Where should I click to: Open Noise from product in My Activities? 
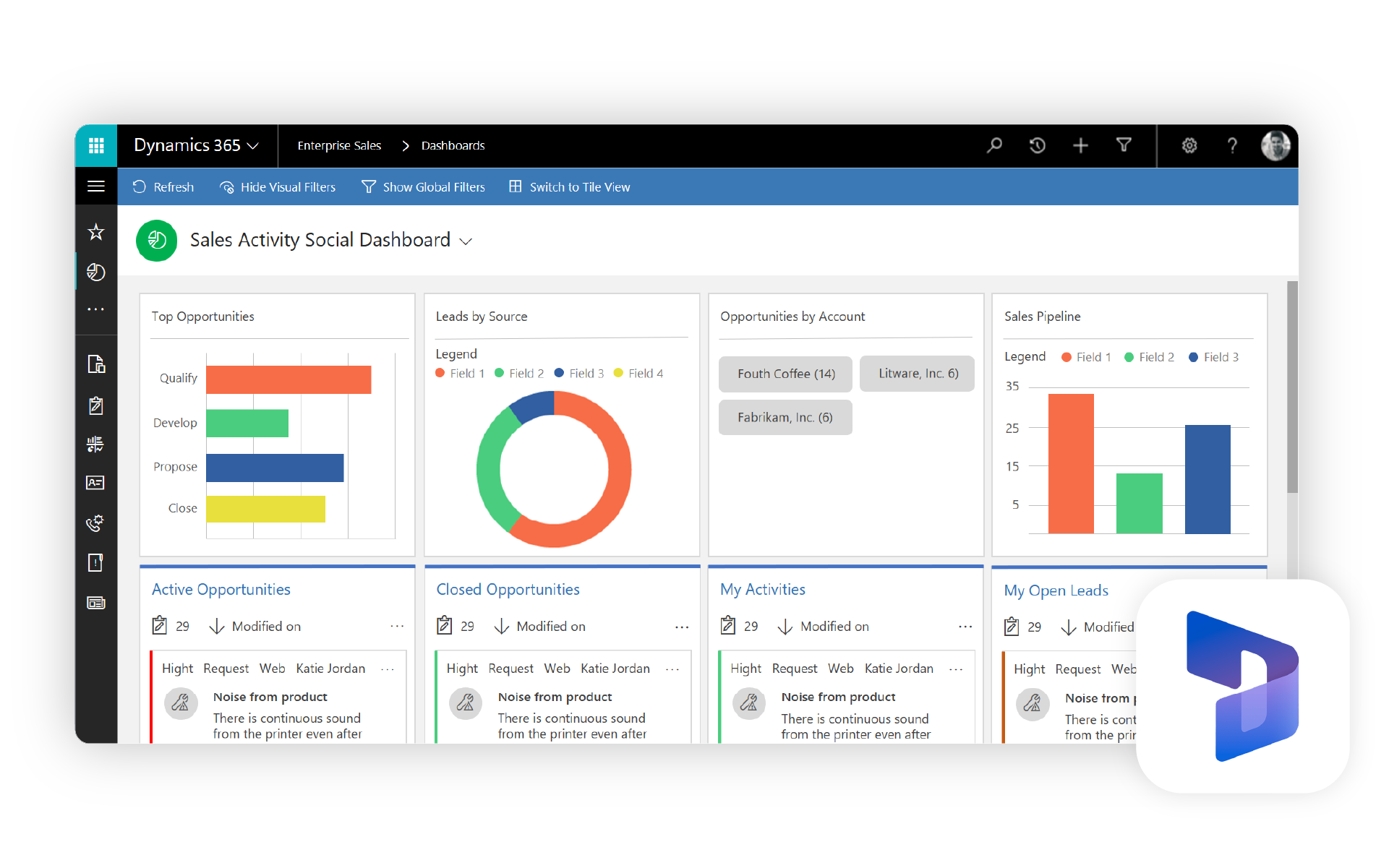coord(838,697)
